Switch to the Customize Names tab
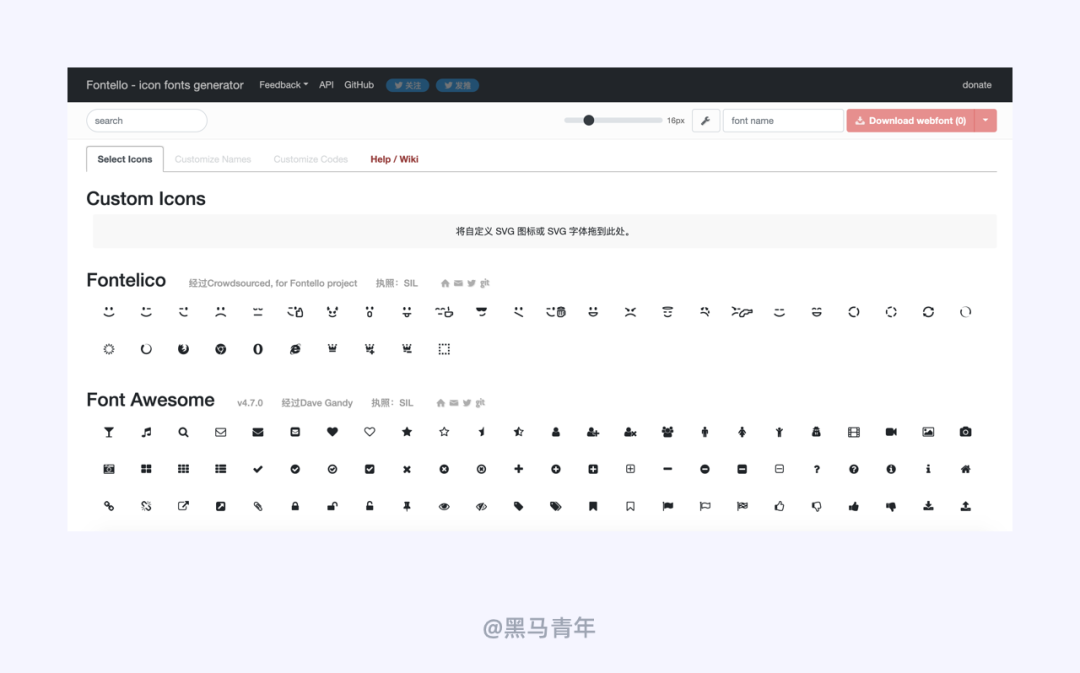Viewport: 1080px width, 673px height. [213, 159]
